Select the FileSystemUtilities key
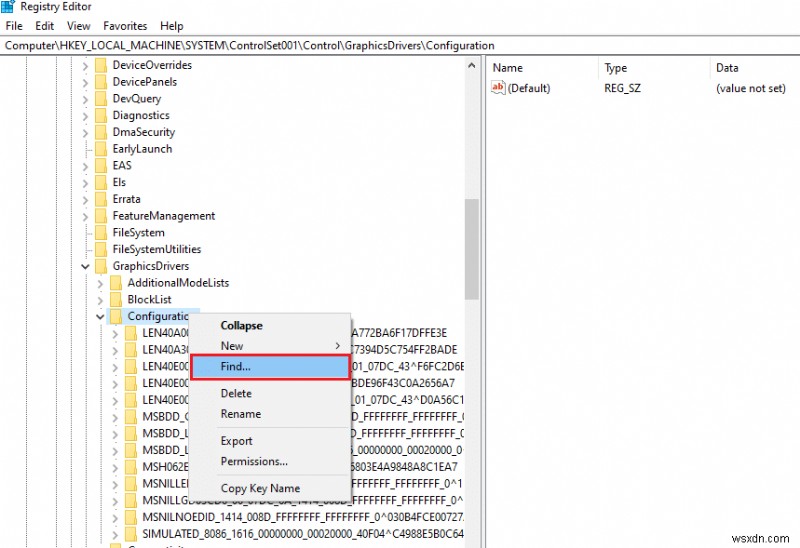The image size is (800, 548). [x=157, y=250]
